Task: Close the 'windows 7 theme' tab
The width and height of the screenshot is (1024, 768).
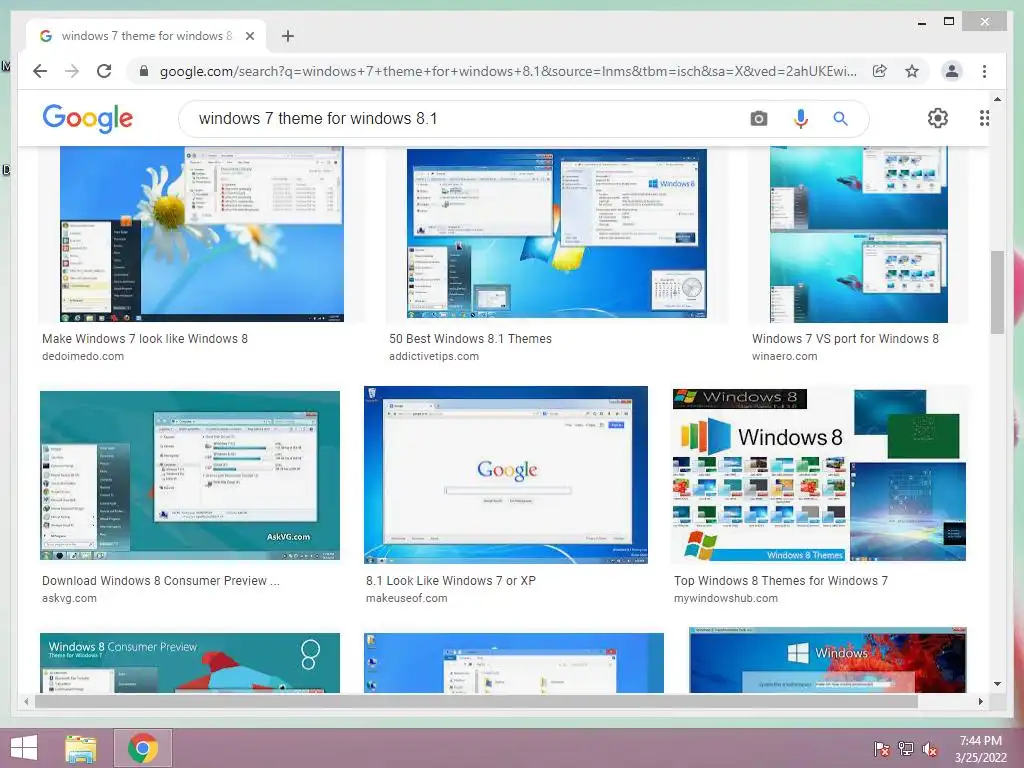Action: tap(249, 36)
